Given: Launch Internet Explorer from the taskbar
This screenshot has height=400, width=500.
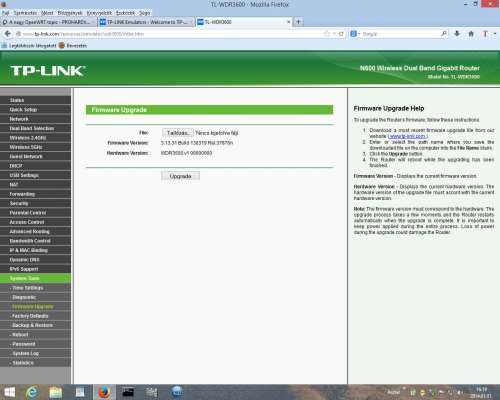Looking at the screenshot, I should click(x=32, y=392).
